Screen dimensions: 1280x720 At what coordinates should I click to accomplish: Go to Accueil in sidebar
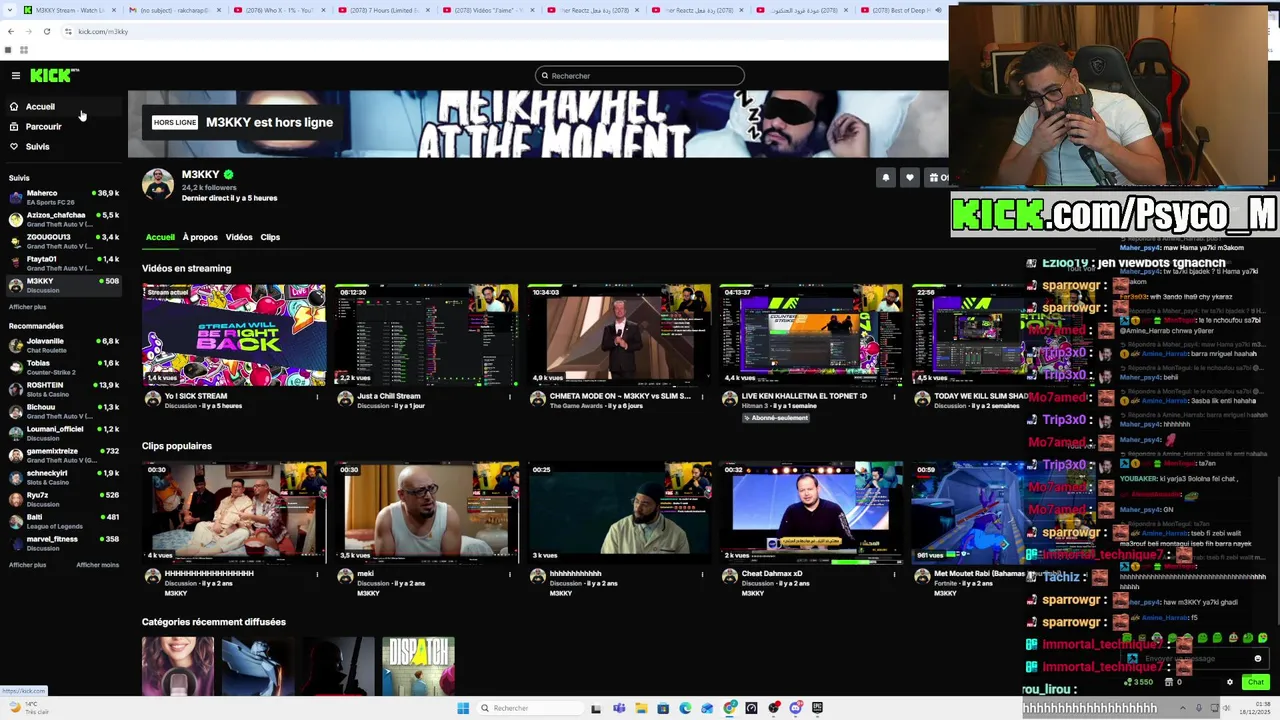click(62, 106)
